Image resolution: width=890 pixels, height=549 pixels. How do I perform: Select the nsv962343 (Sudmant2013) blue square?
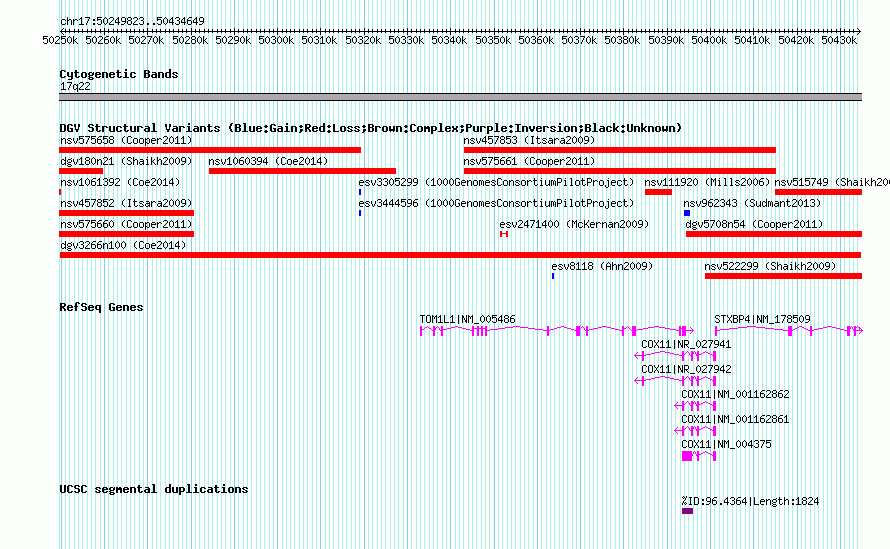pos(687,213)
